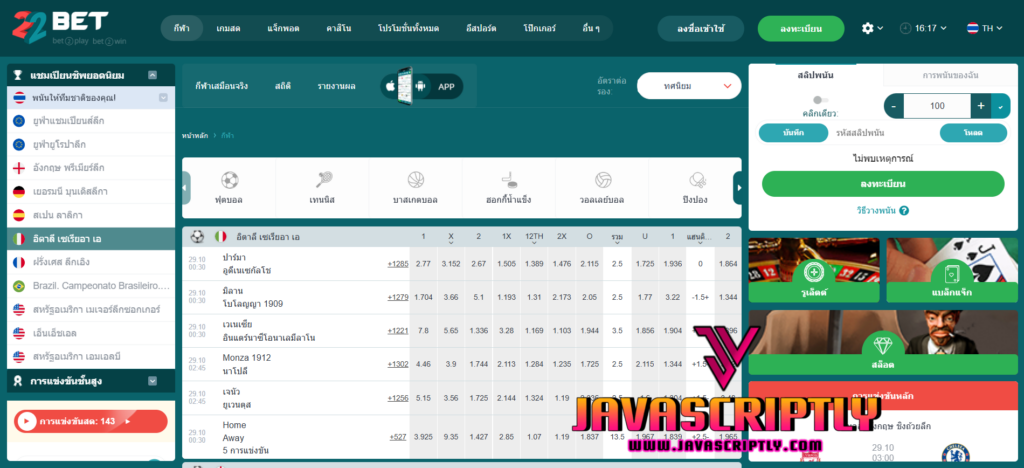Open the slots (สล็อต) casino tile
Viewport: 1024px width, 468px height.
click(x=883, y=342)
